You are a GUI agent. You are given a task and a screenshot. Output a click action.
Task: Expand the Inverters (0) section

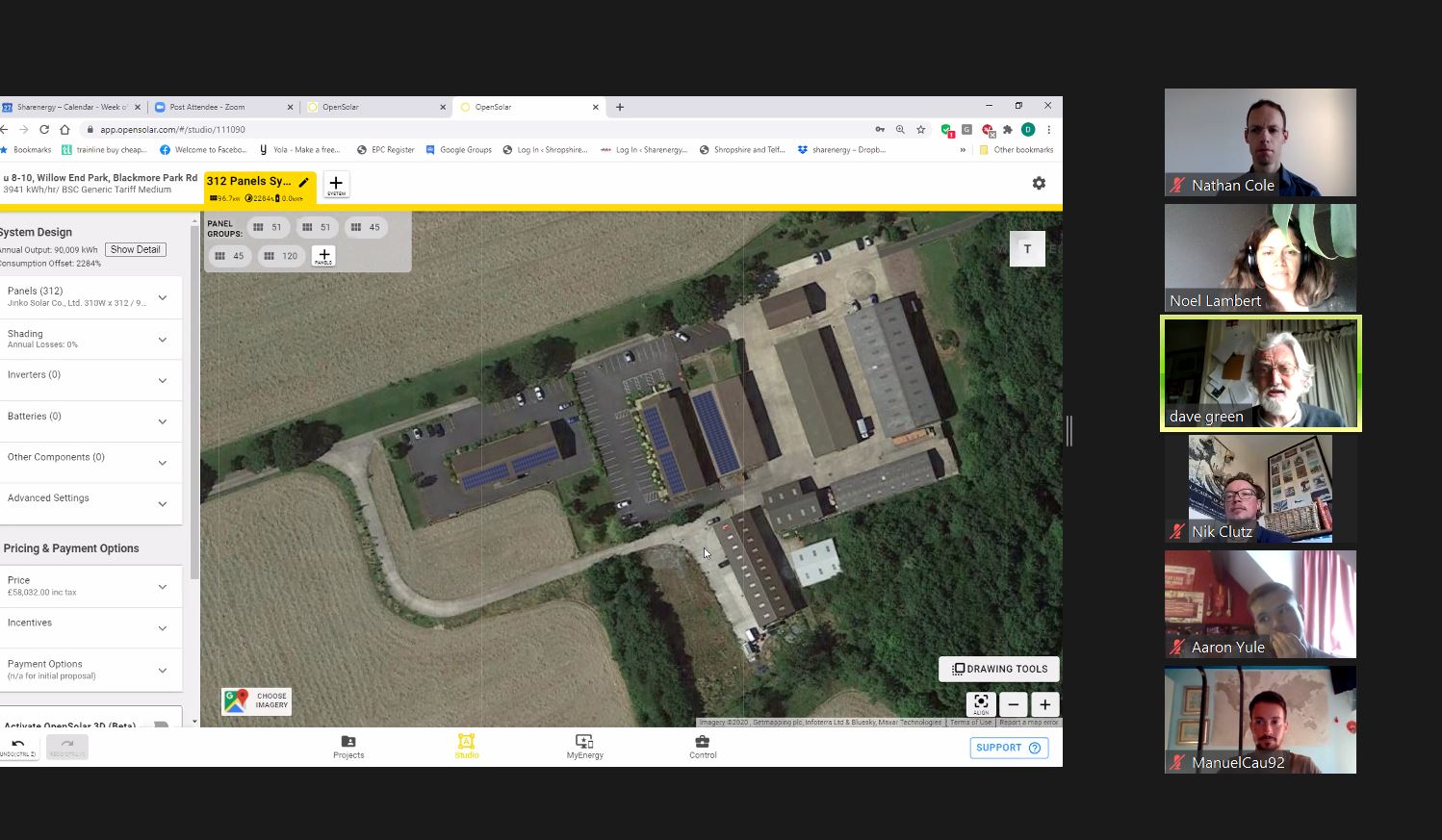[x=163, y=381]
